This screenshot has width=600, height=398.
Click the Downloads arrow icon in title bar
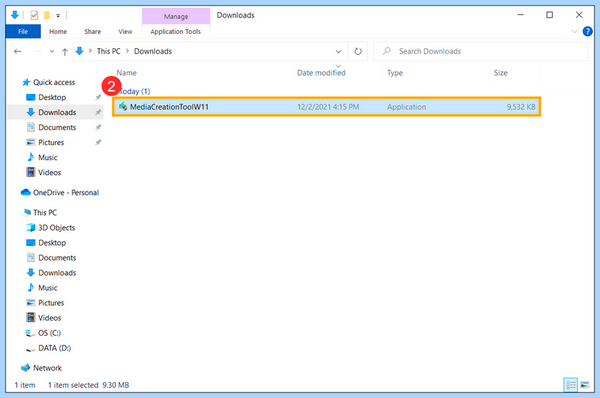coord(15,15)
